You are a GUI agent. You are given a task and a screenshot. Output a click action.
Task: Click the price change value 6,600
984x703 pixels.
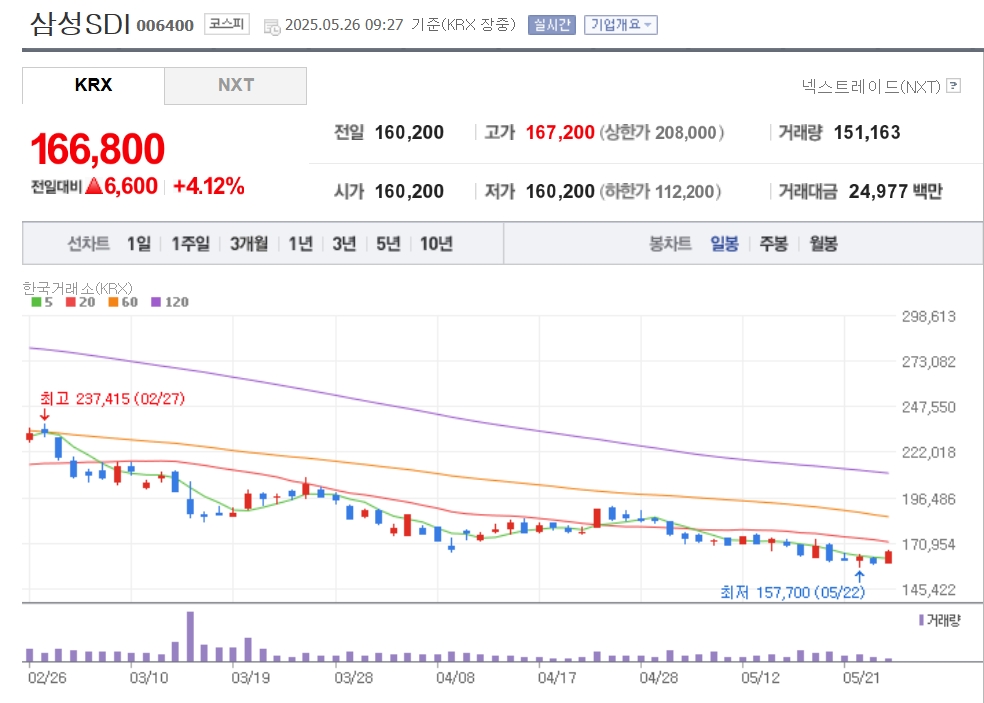point(131,186)
